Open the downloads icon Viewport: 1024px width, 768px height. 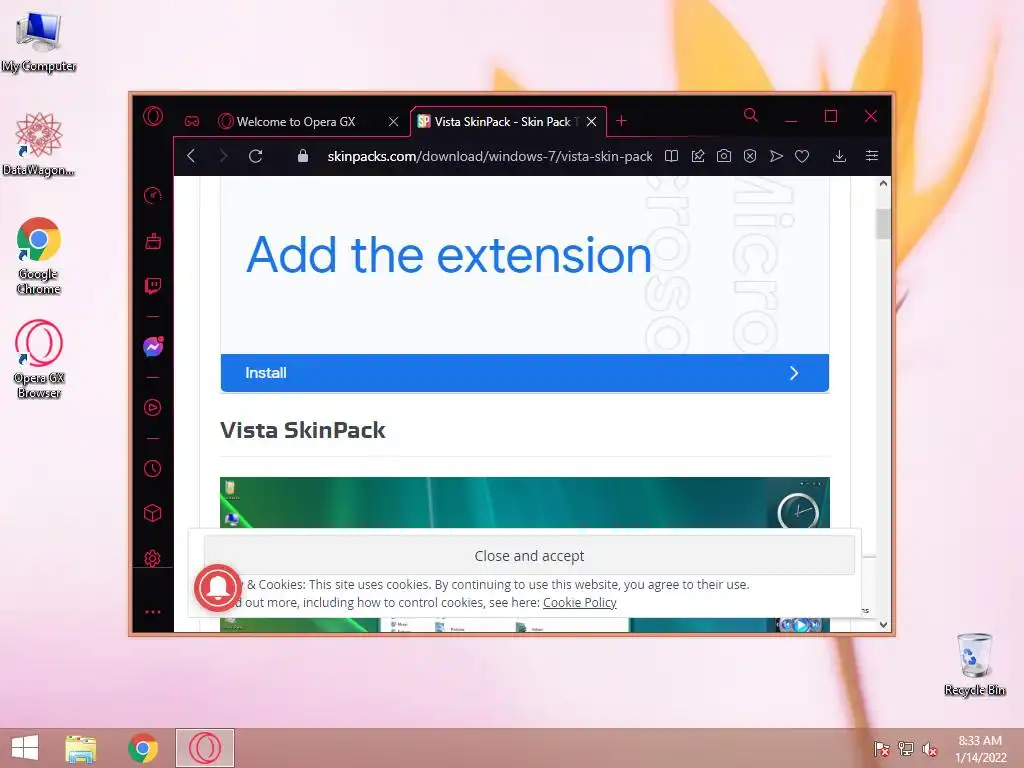coord(840,156)
